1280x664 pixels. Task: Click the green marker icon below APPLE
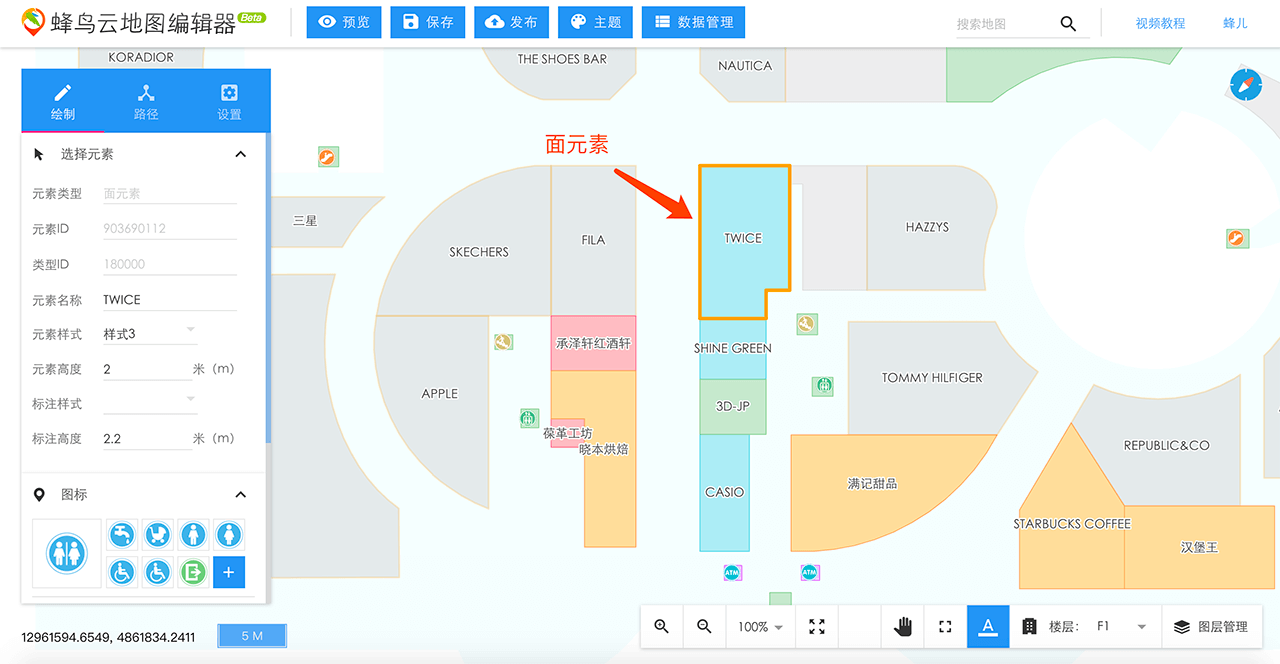(x=529, y=418)
